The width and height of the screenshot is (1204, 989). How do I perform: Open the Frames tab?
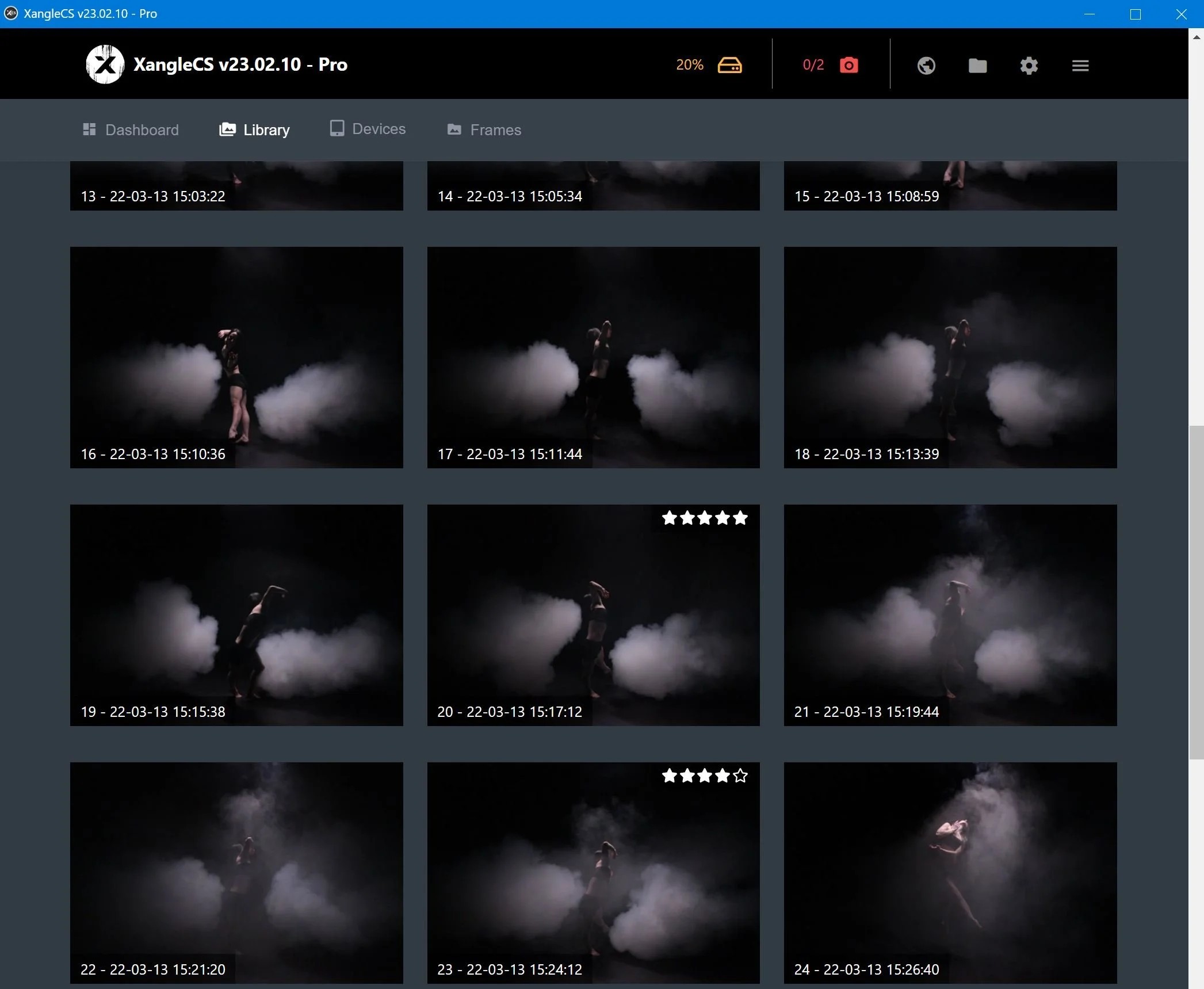tap(484, 129)
